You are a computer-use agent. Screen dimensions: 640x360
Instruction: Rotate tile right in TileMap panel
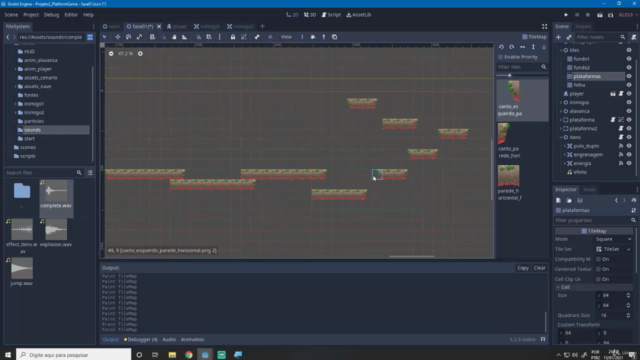pyautogui.click(x=512, y=47)
